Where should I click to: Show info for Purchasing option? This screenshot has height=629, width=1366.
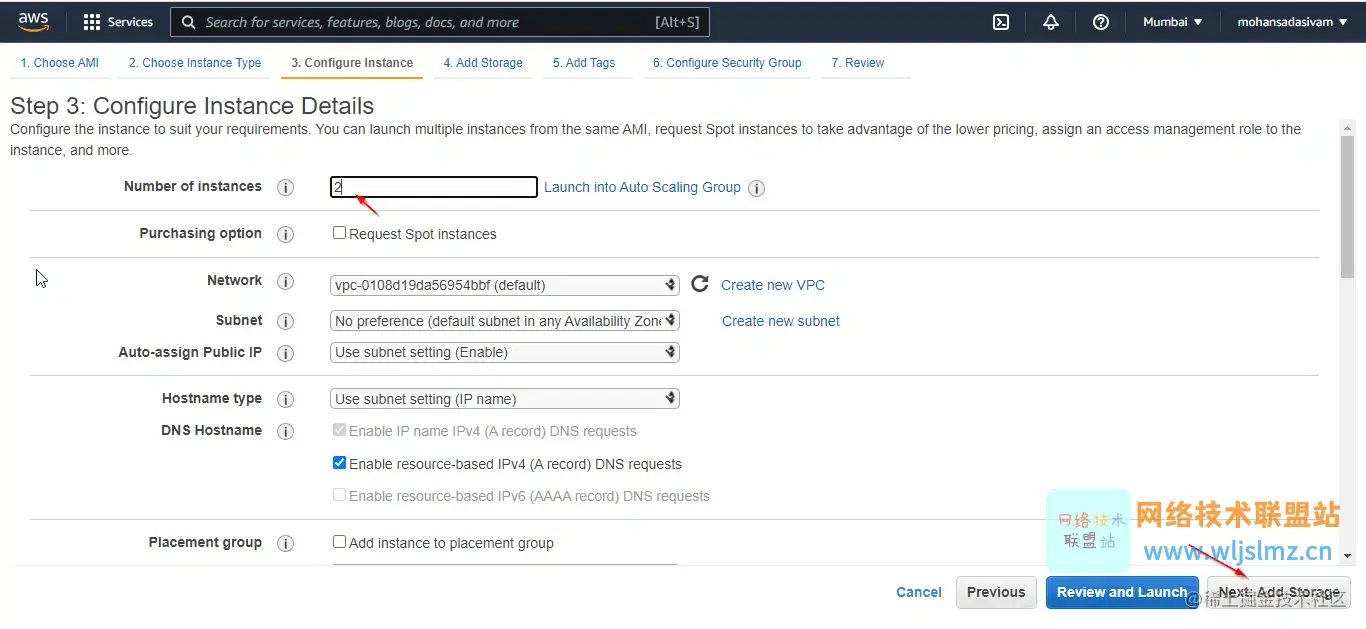pos(286,234)
